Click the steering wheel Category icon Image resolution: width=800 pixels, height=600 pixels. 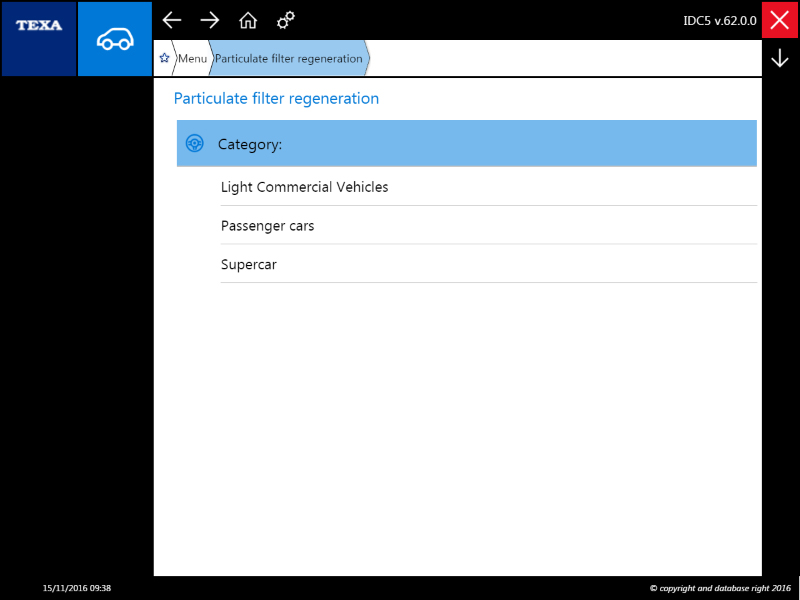click(x=194, y=143)
